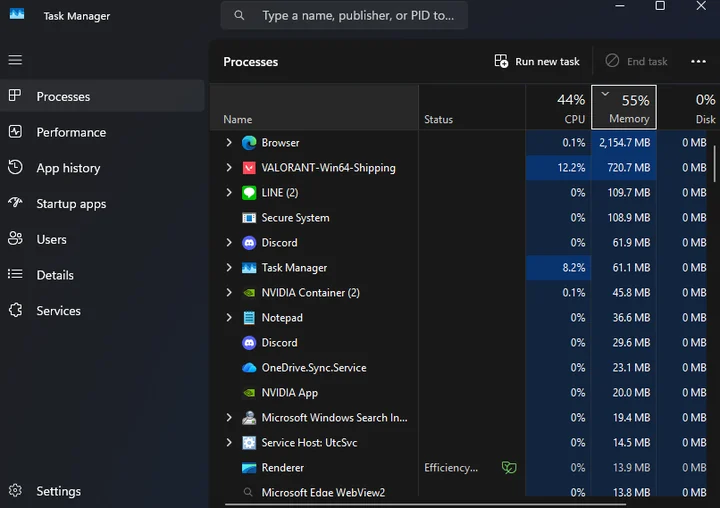Click the Notepad process icon

pos(249,318)
